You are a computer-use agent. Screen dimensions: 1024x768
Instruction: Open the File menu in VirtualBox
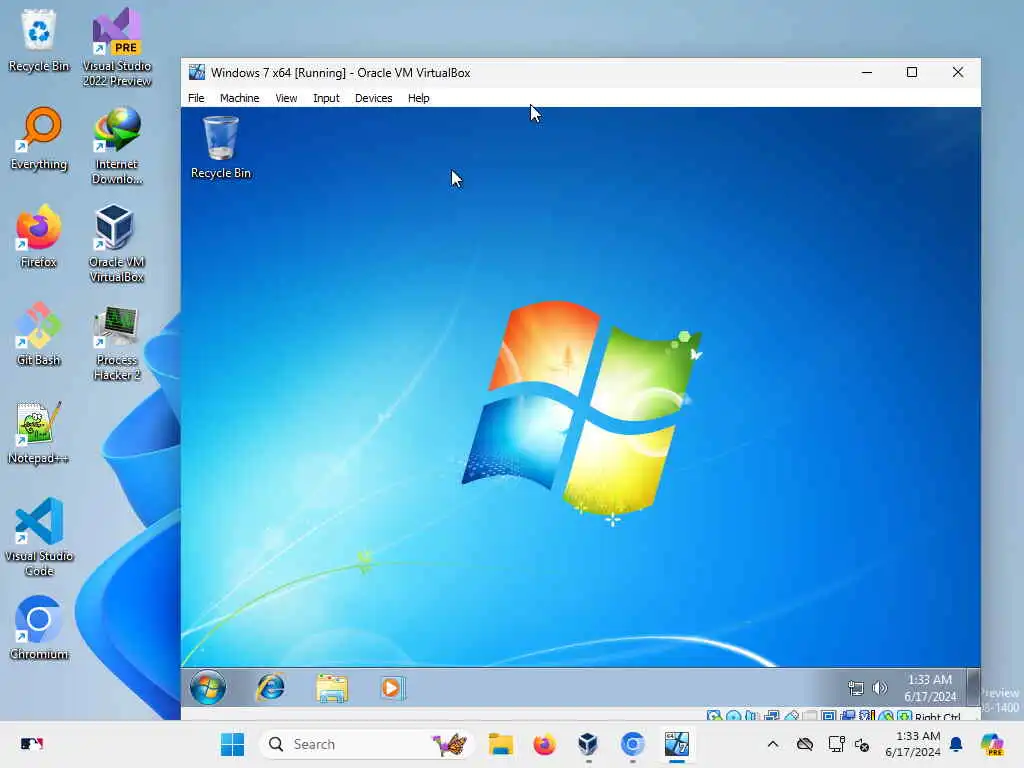pos(196,98)
